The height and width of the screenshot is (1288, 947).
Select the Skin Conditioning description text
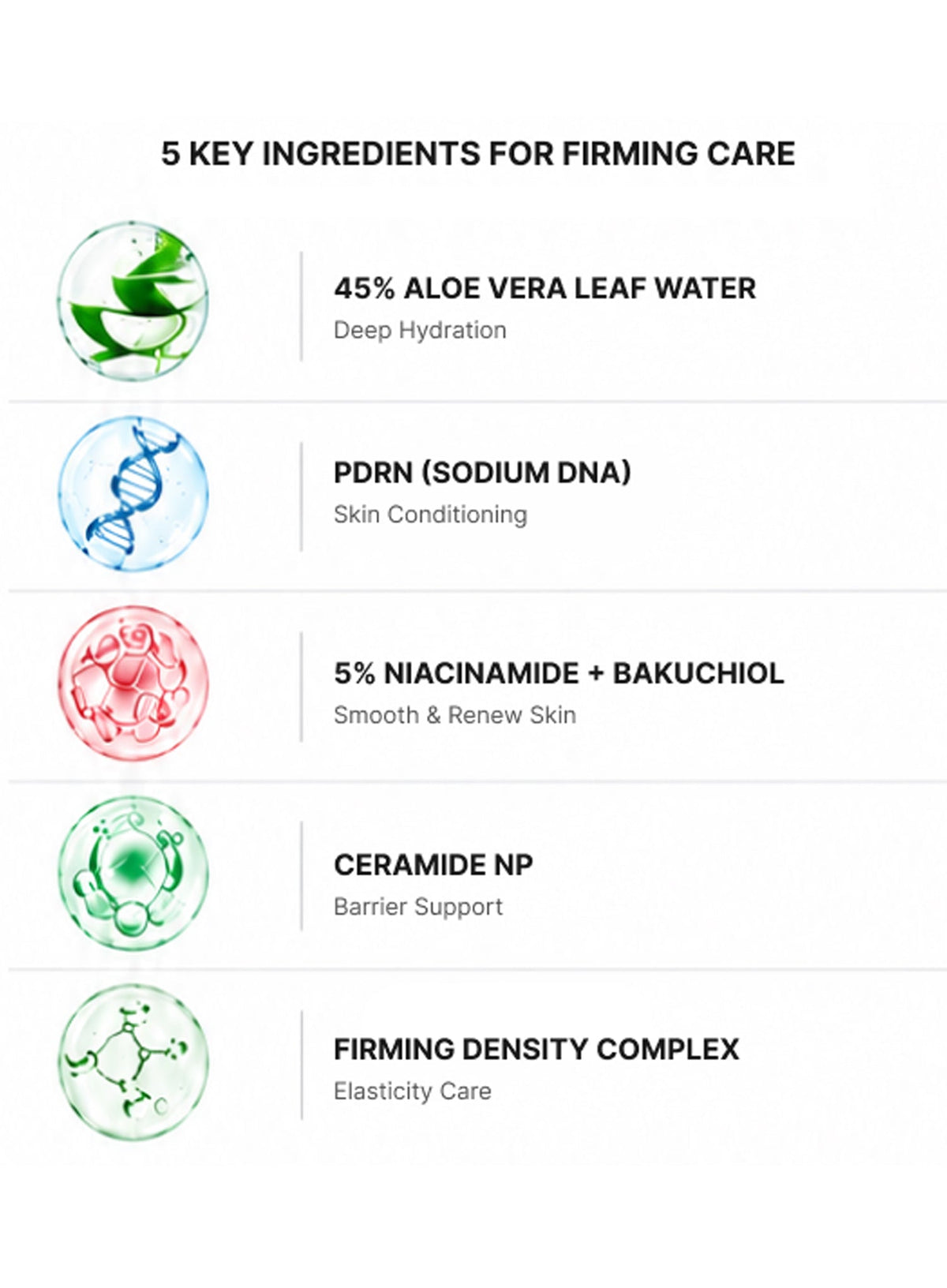click(430, 515)
